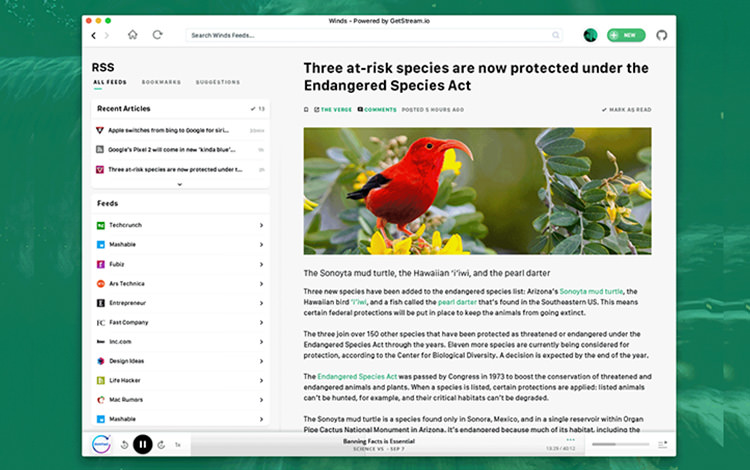
Task: Mark the article as read
Action: (626, 109)
